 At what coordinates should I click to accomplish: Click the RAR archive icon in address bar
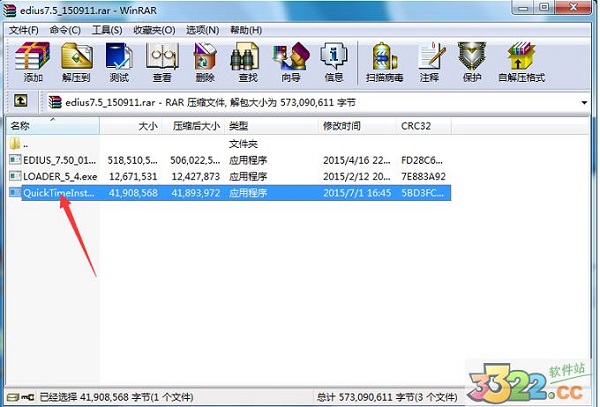(x=55, y=102)
